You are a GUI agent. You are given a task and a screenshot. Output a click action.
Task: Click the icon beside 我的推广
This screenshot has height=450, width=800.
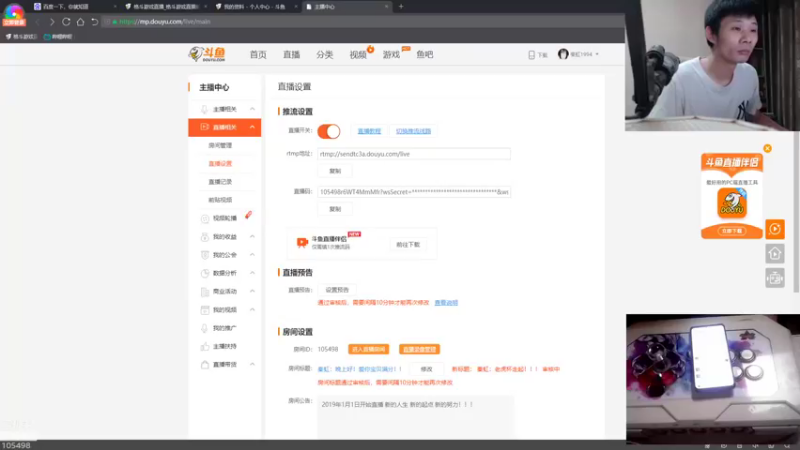tap(204, 328)
